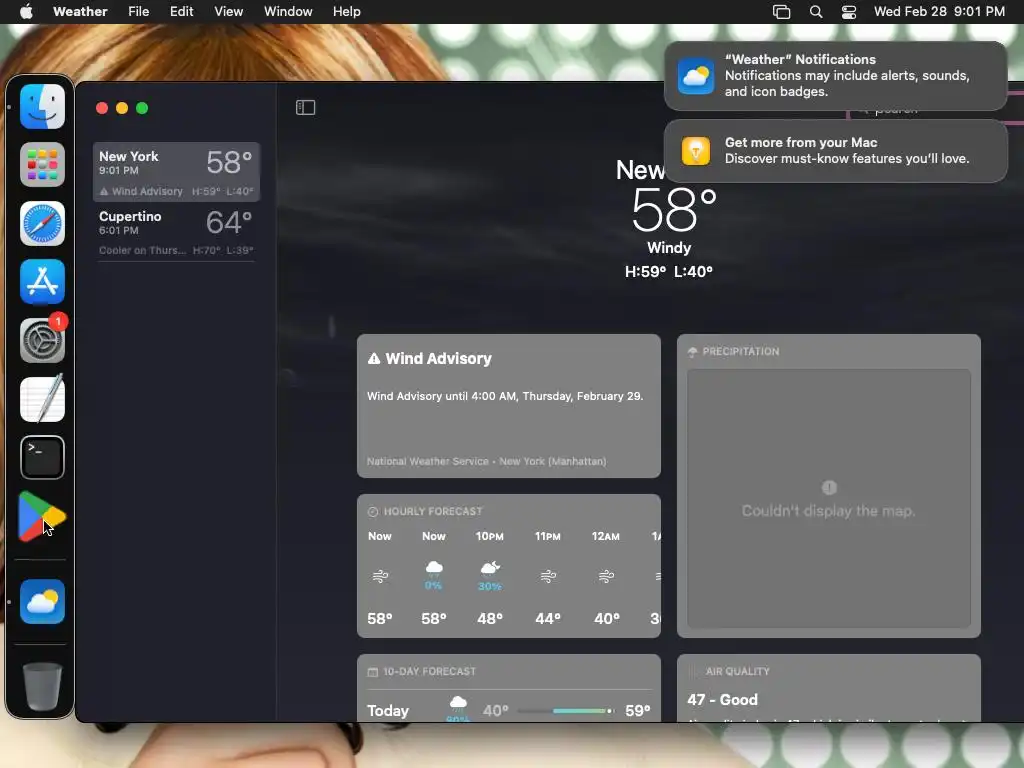Click the 58° current temperature heading
The height and width of the screenshot is (768, 1024).
[673, 210]
